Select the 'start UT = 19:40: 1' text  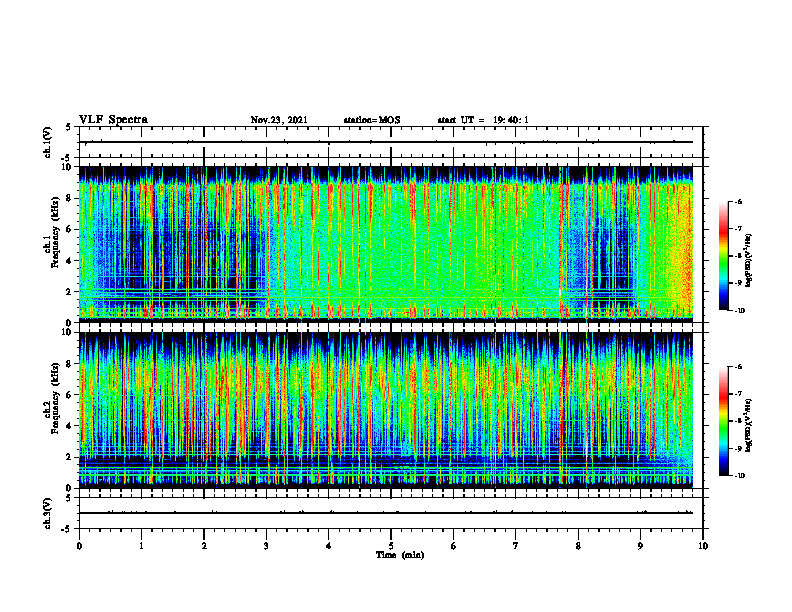483,120
